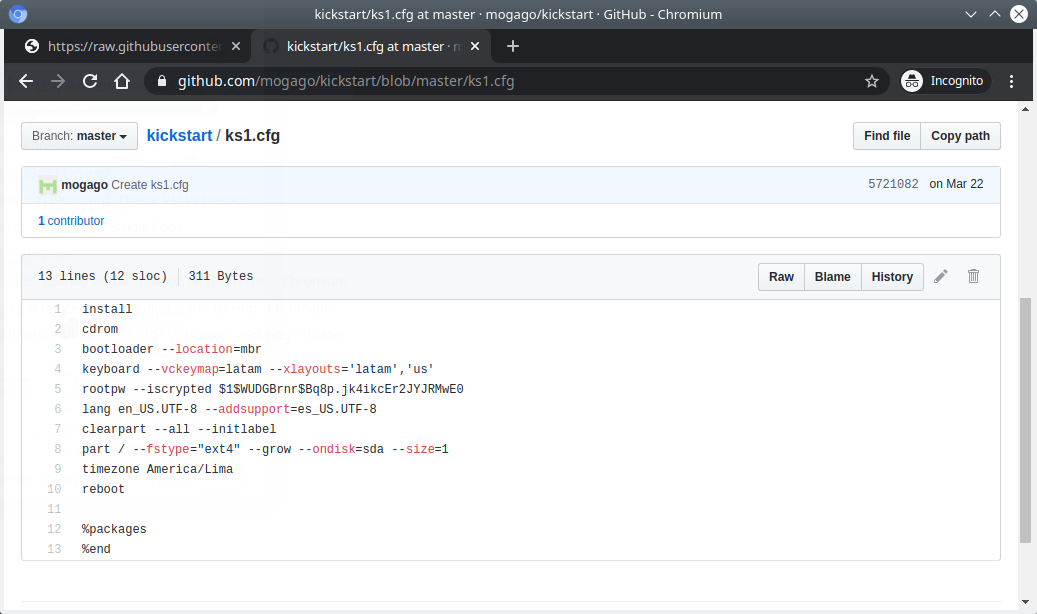Click the 'install' code line
The image size is (1037, 614).
point(107,309)
